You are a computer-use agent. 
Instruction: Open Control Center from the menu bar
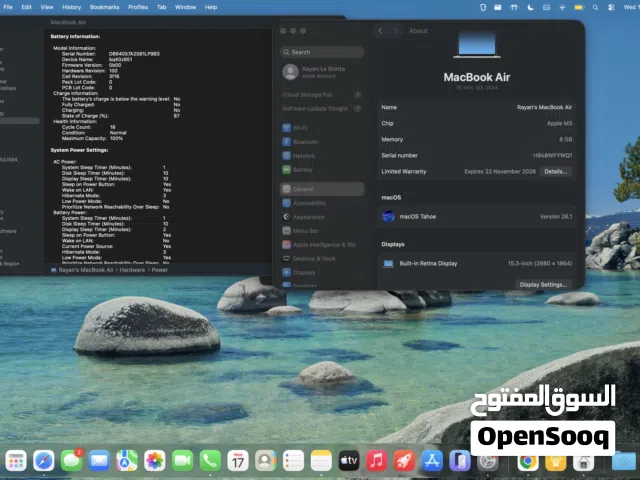click(611, 7)
